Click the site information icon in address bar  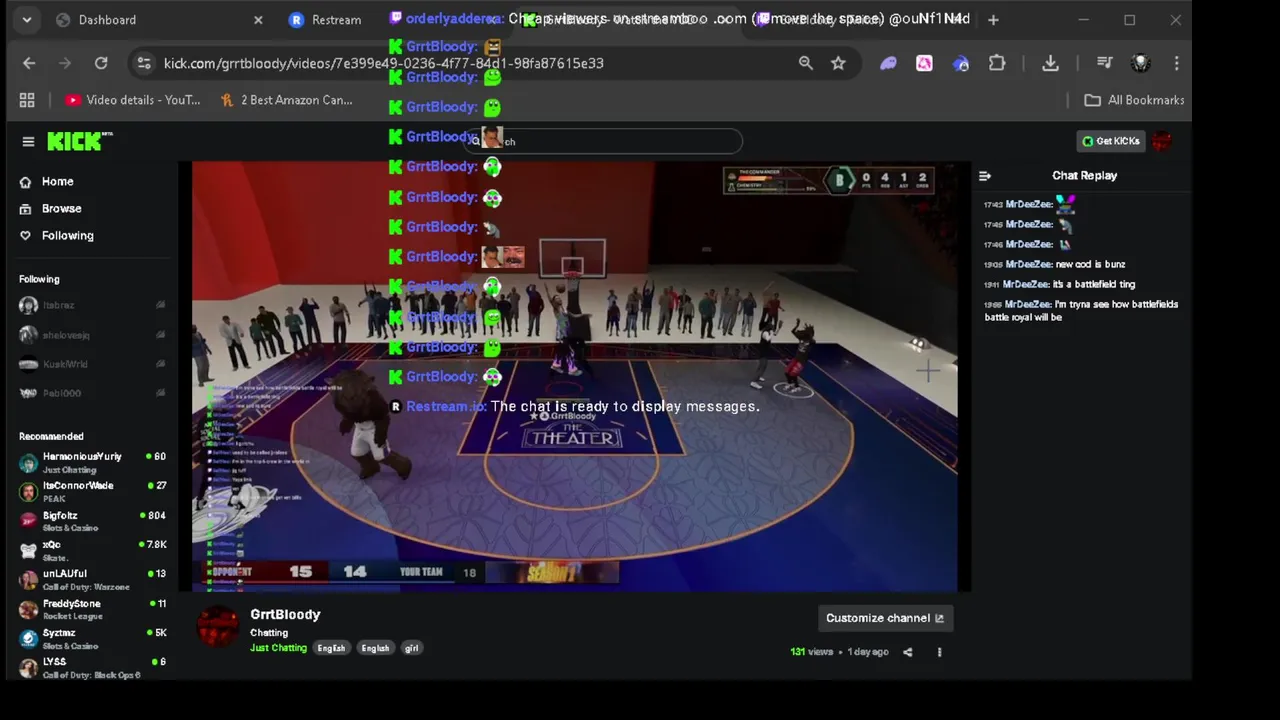click(x=144, y=63)
